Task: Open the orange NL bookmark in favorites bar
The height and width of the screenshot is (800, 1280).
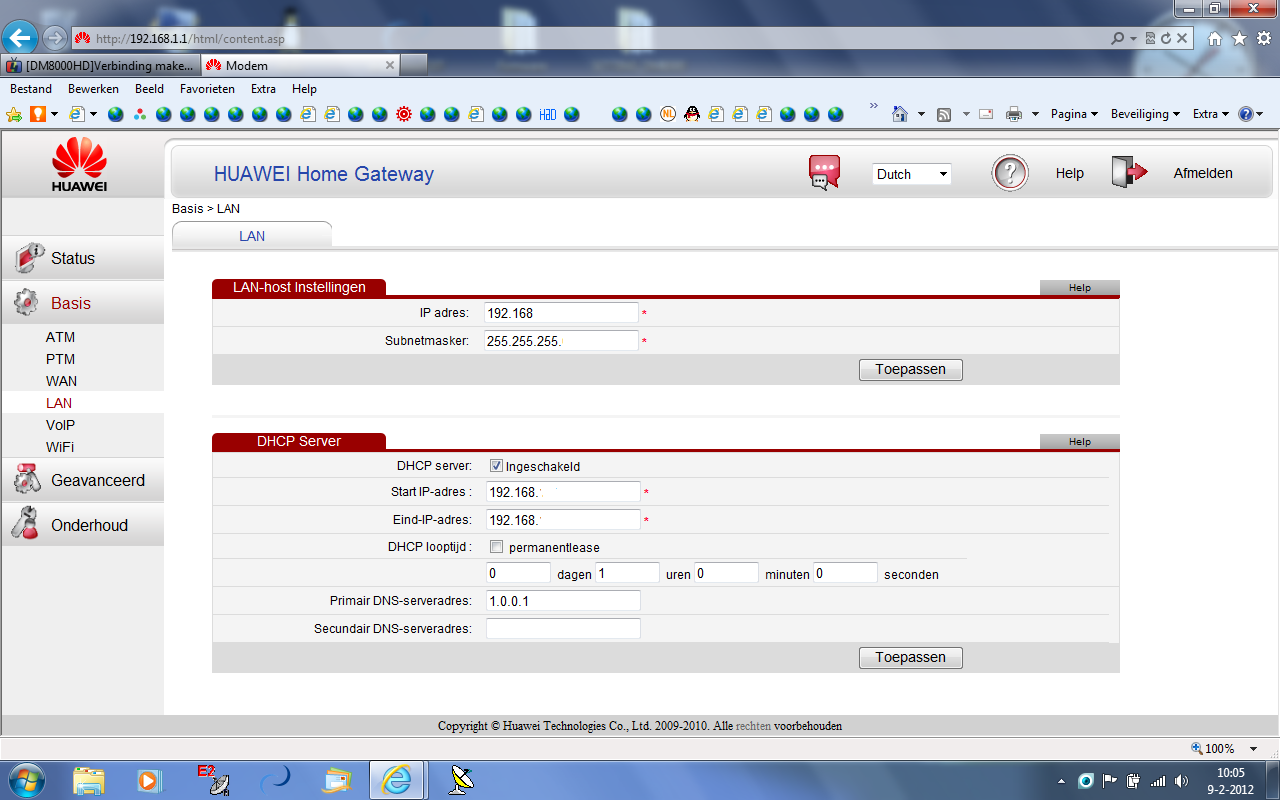Action: [x=668, y=114]
